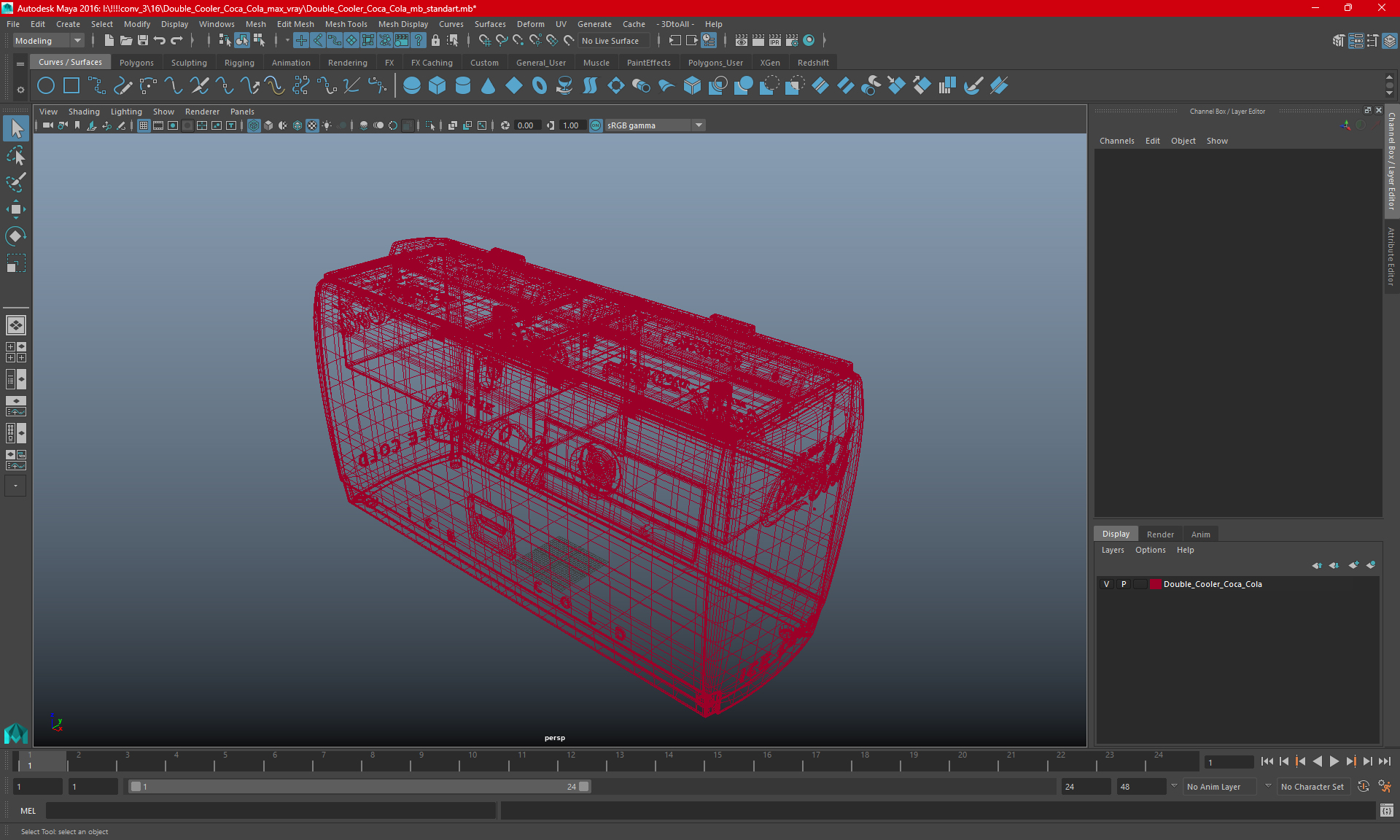Expand the toolbox bottom dots button

click(15, 486)
